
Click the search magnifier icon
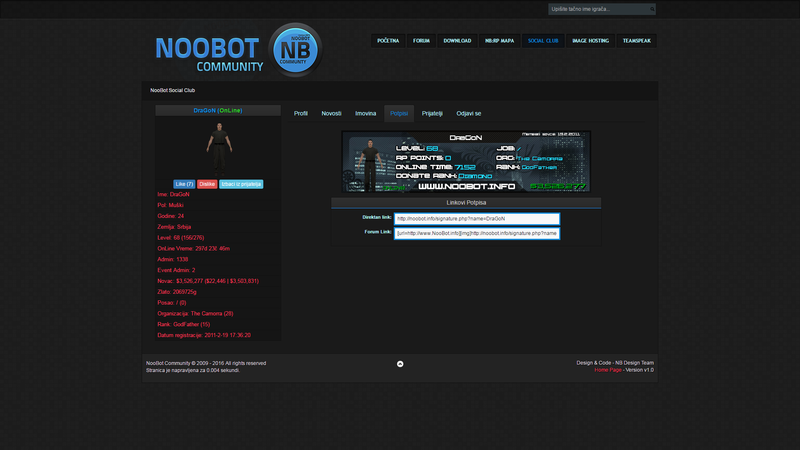click(652, 9)
